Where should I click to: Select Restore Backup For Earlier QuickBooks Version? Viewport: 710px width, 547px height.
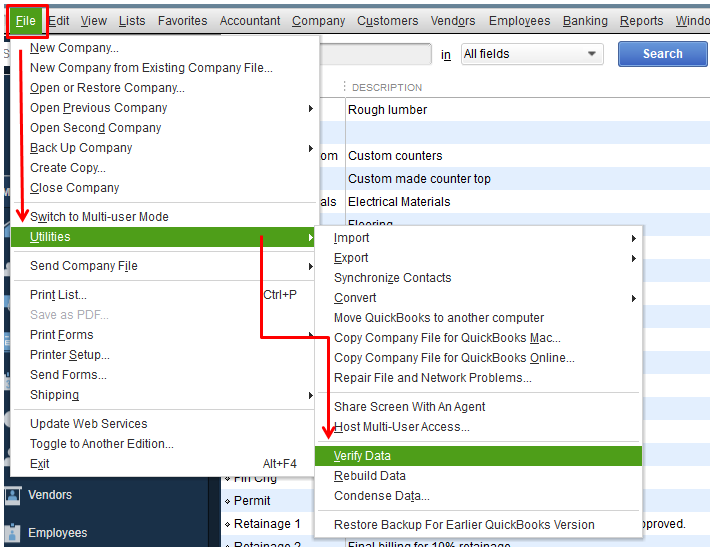(479, 525)
